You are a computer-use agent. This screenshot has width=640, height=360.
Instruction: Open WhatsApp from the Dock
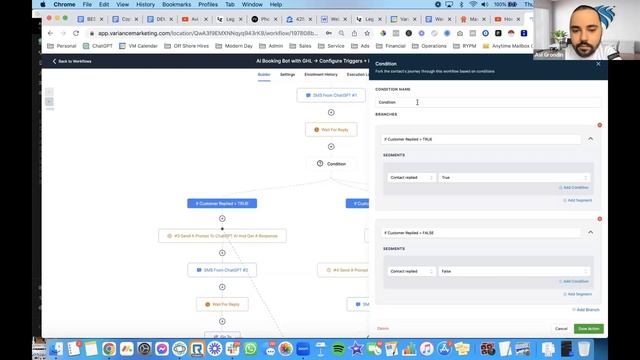[x=251, y=349]
